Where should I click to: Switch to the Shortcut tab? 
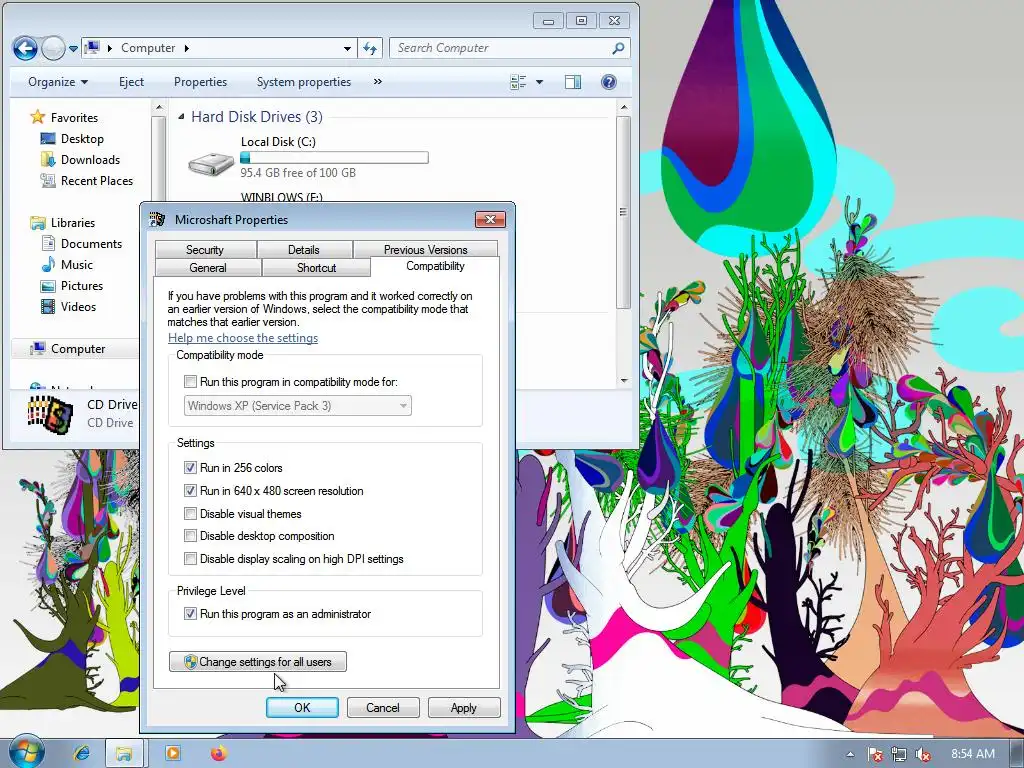[316, 268]
